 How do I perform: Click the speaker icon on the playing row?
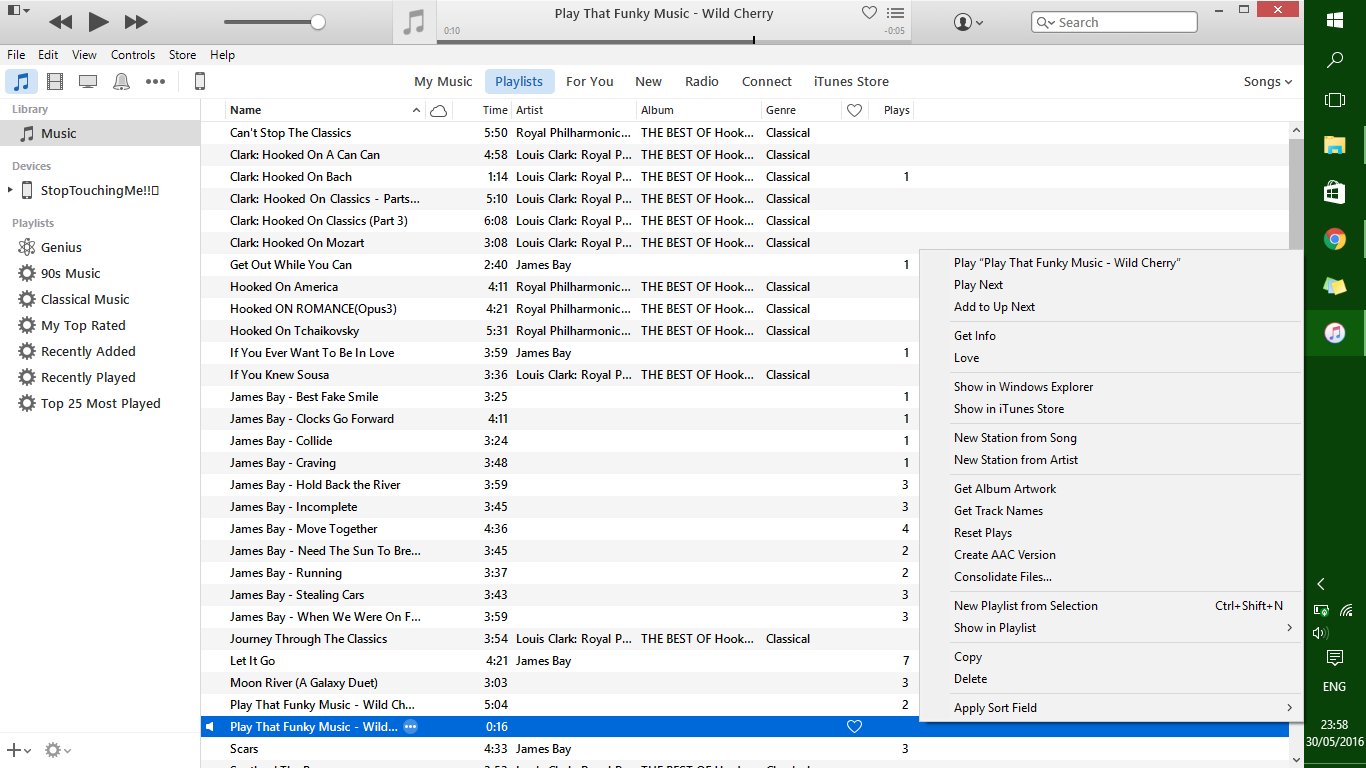click(210, 727)
